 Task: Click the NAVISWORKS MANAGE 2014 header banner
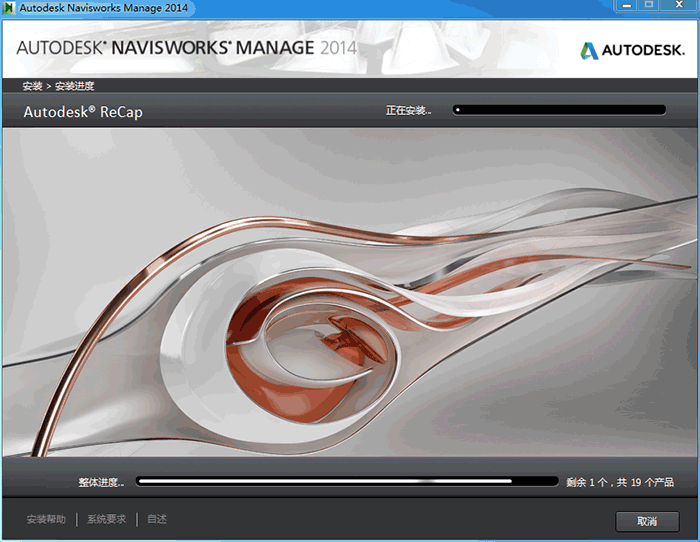pos(186,48)
